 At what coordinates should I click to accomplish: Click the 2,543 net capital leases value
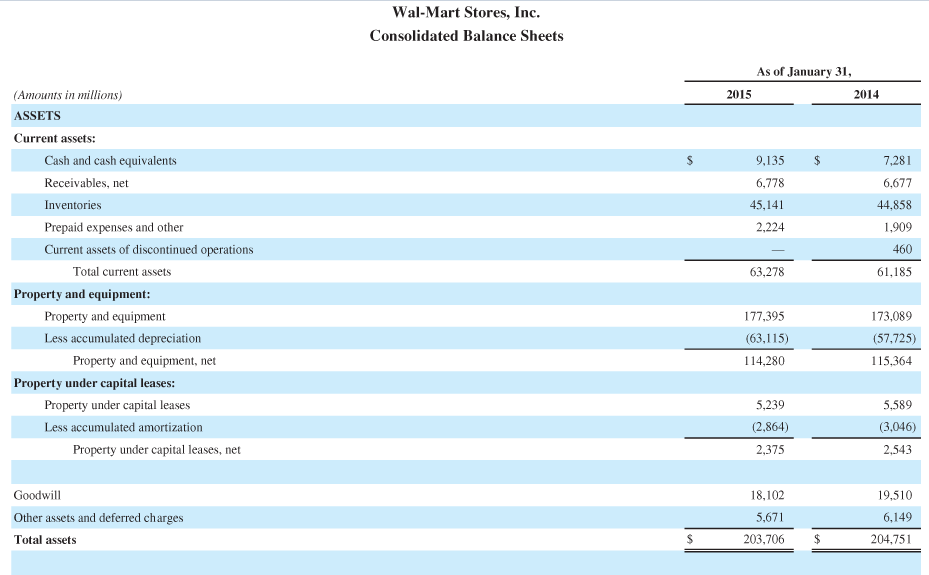pyautogui.click(x=897, y=449)
